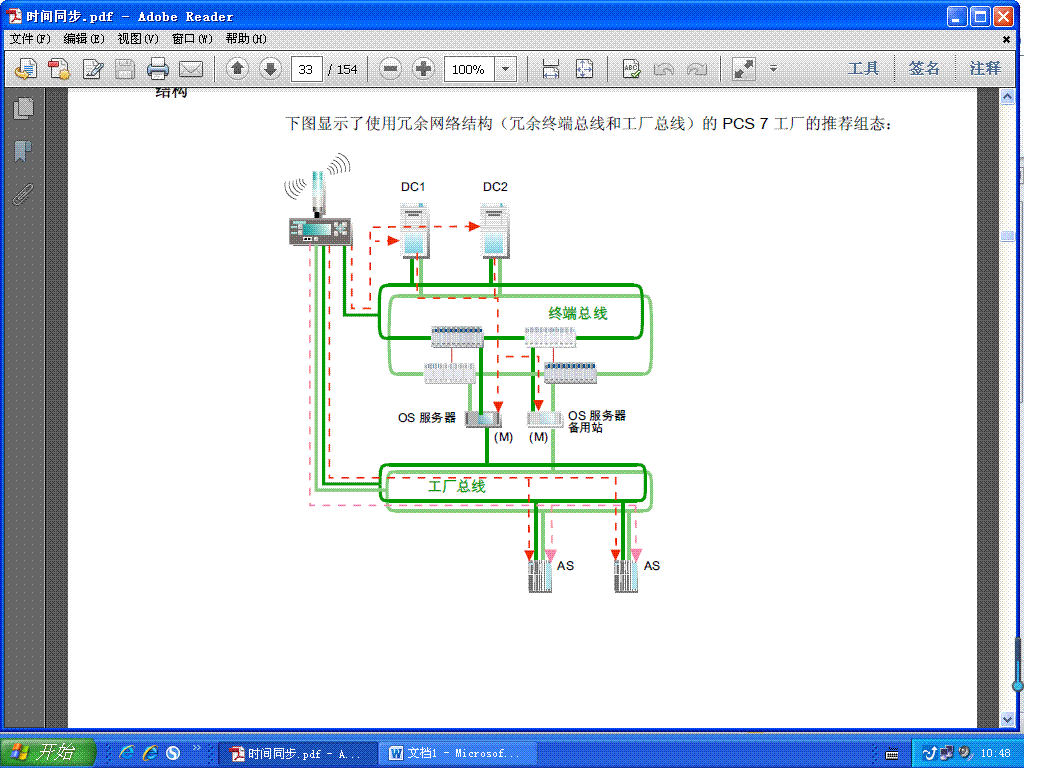The width and height of the screenshot is (1045, 784).
Task: Click the Fit one full page icon
Action: (584, 69)
